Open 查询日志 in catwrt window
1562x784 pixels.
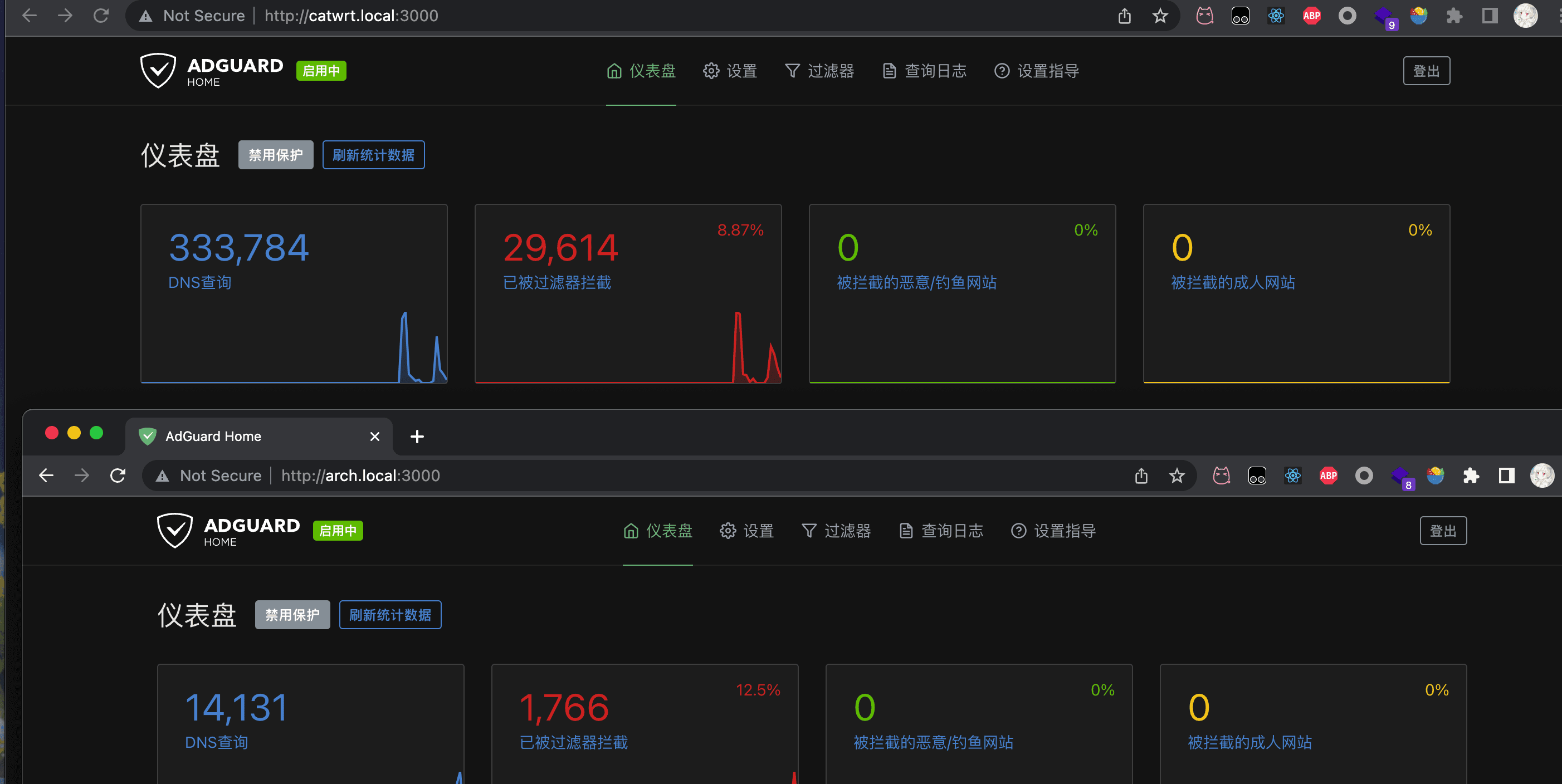(x=924, y=71)
